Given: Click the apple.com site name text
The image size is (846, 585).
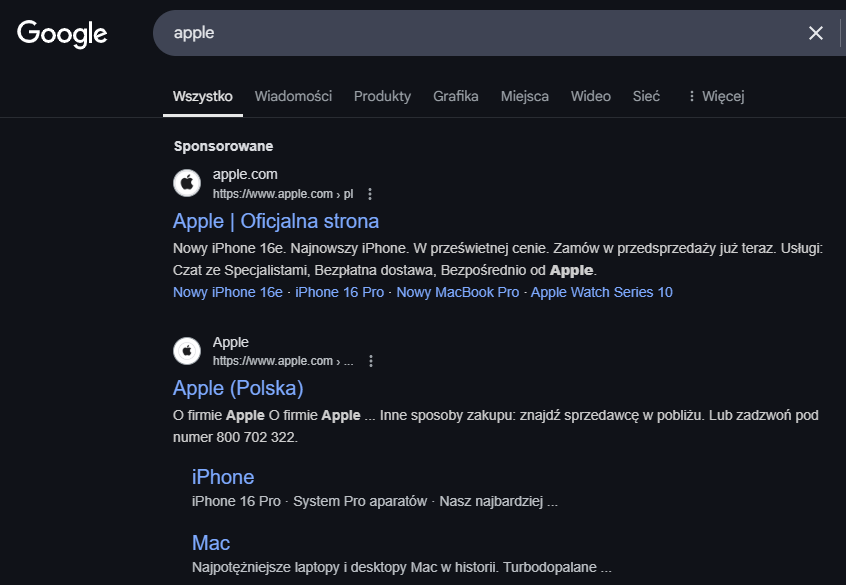Looking at the screenshot, I should (245, 174).
